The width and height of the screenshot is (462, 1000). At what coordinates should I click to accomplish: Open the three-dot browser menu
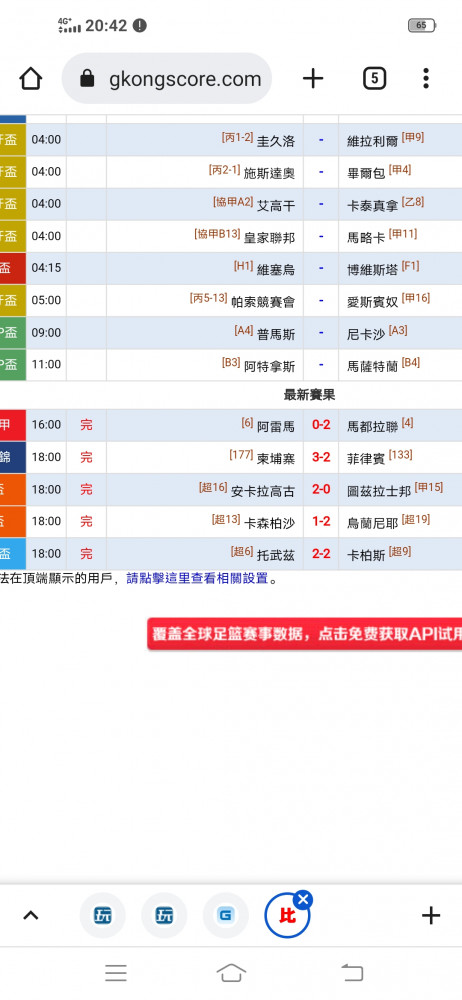tap(426, 78)
